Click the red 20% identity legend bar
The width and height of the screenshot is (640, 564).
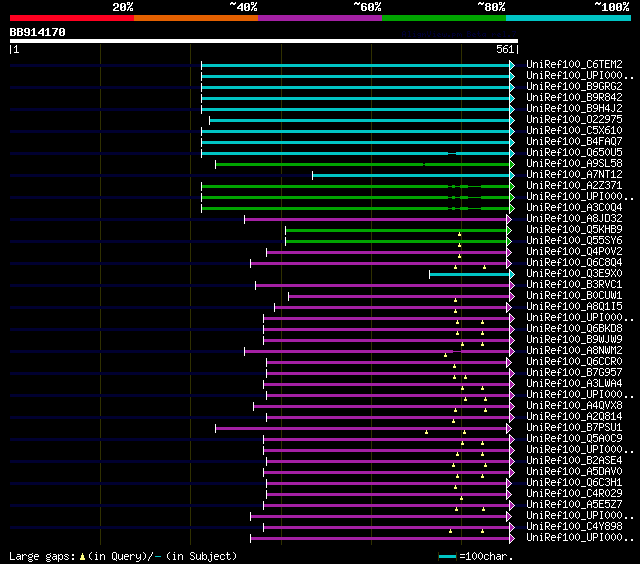[x=72, y=18]
